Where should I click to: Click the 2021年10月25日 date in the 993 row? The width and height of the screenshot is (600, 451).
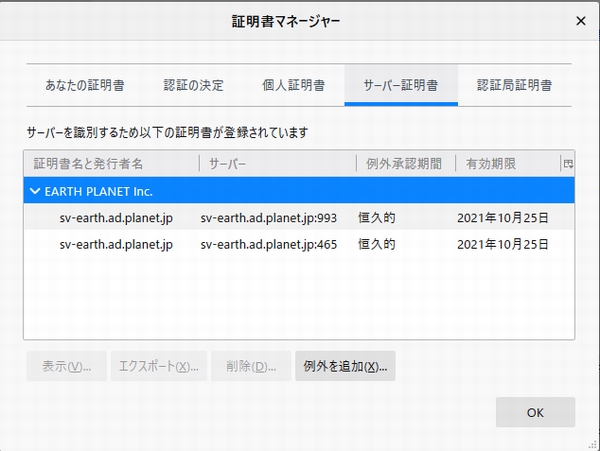pyautogui.click(x=503, y=218)
